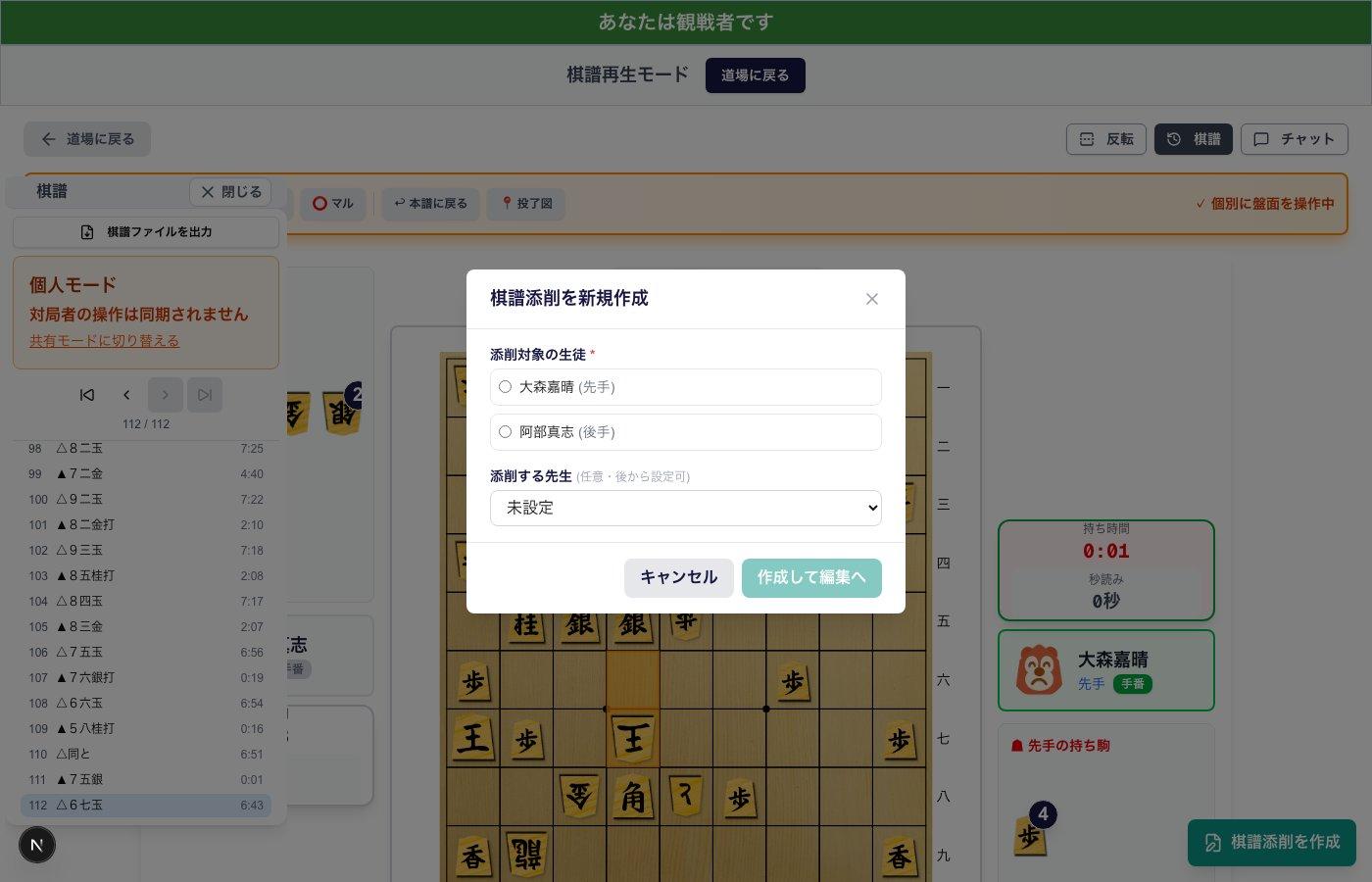Select move 104 △8四玉
The image size is (1372, 882).
[146, 602]
